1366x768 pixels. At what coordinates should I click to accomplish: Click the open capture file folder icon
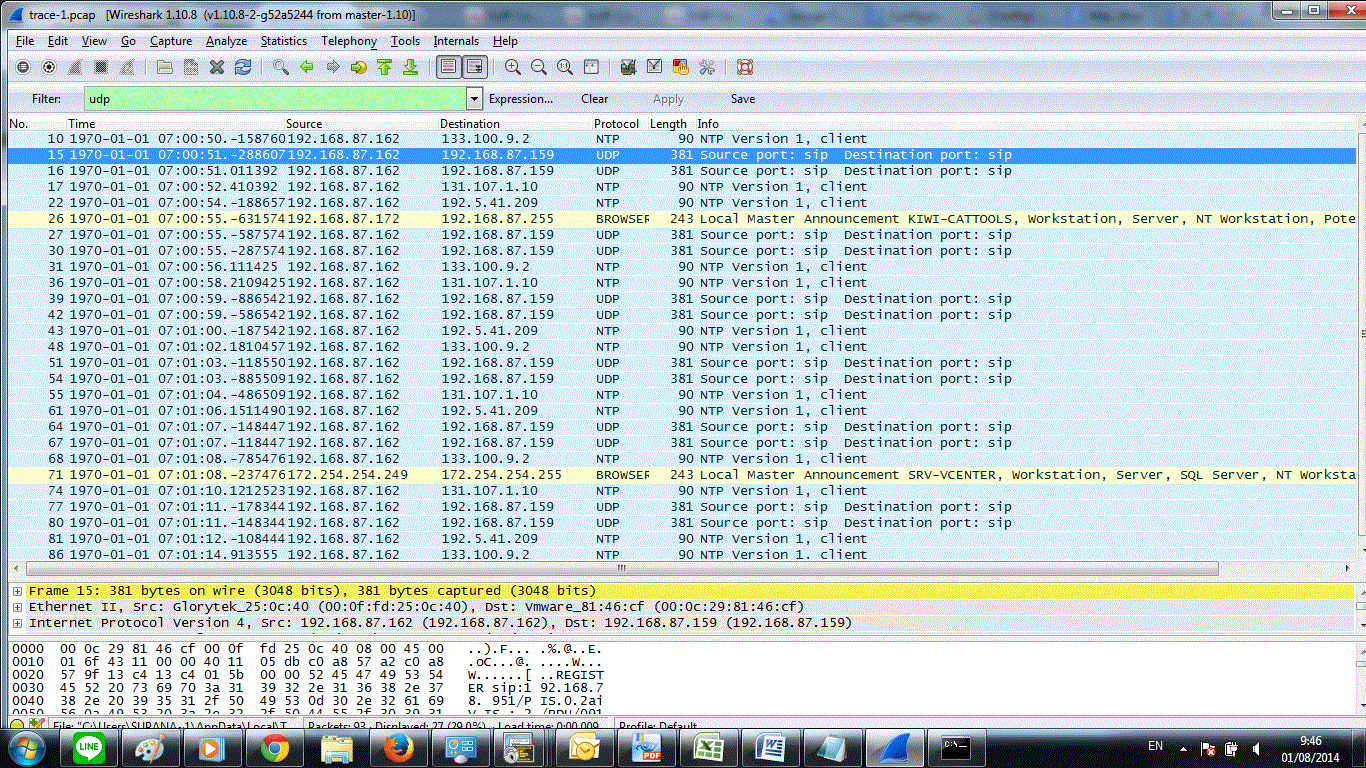pos(165,67)
